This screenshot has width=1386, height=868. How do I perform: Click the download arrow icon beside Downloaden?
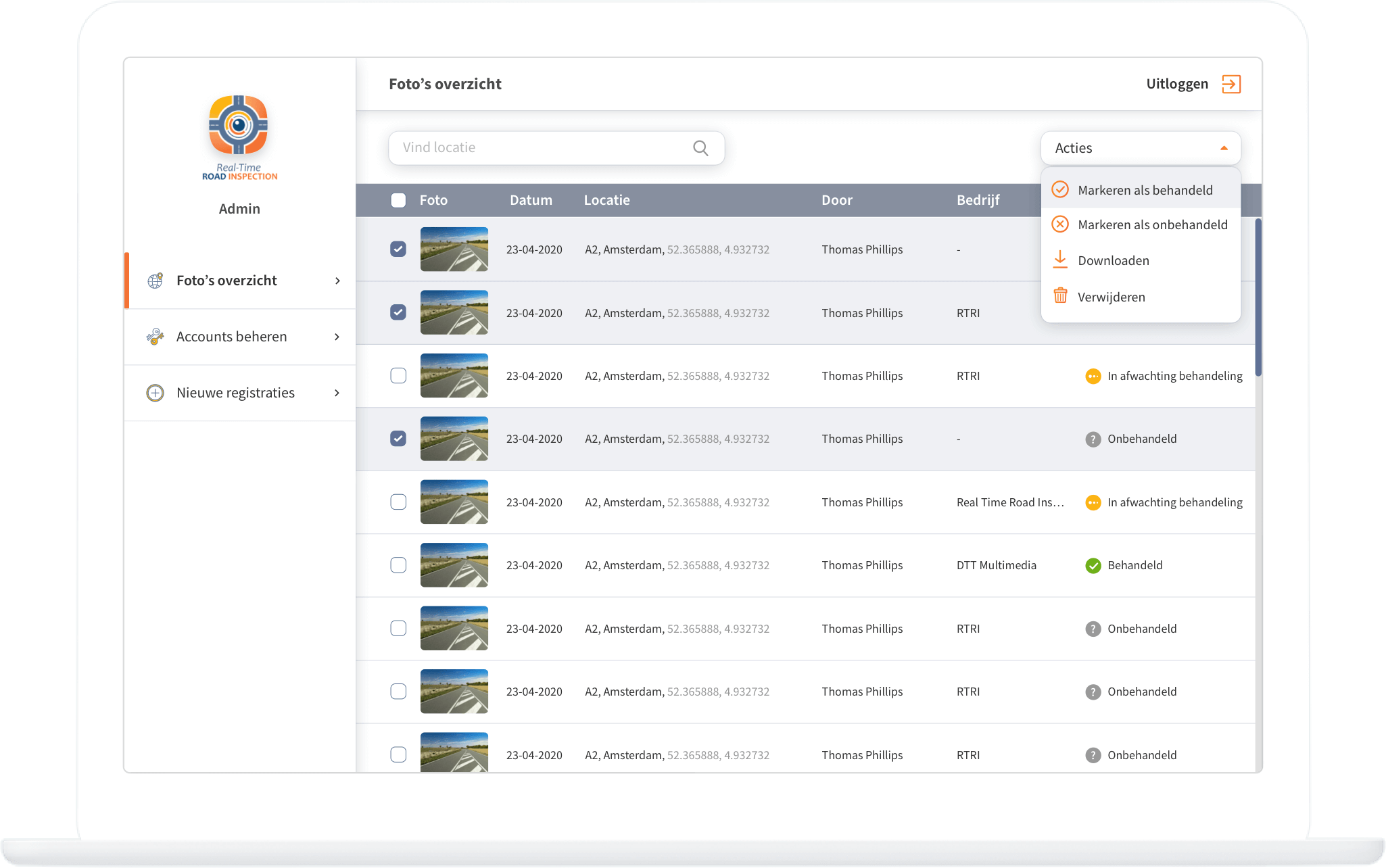[x=1060, y=260]
